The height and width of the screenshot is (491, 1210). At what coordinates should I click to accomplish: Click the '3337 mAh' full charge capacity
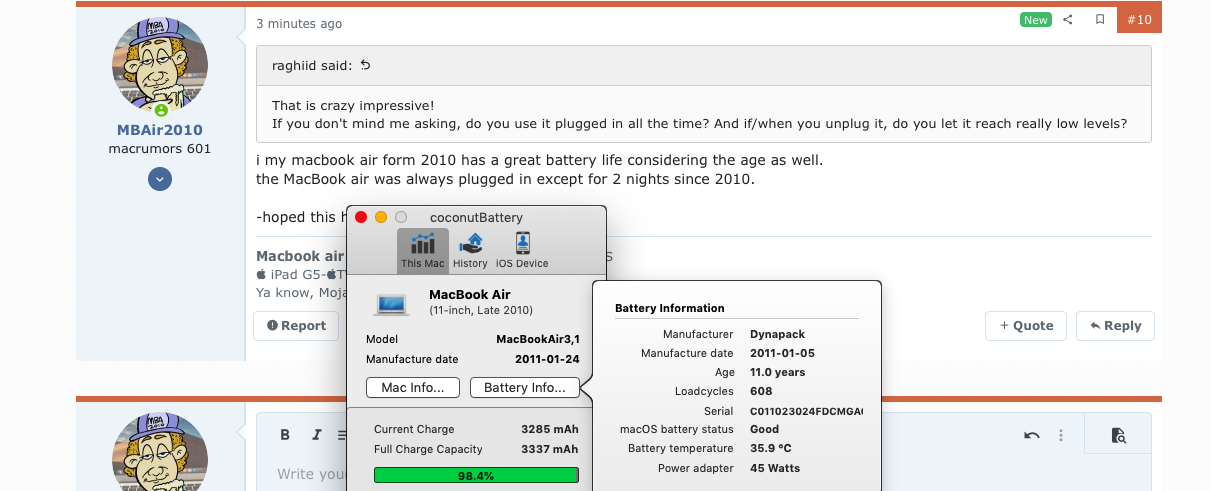pos(549,449)
